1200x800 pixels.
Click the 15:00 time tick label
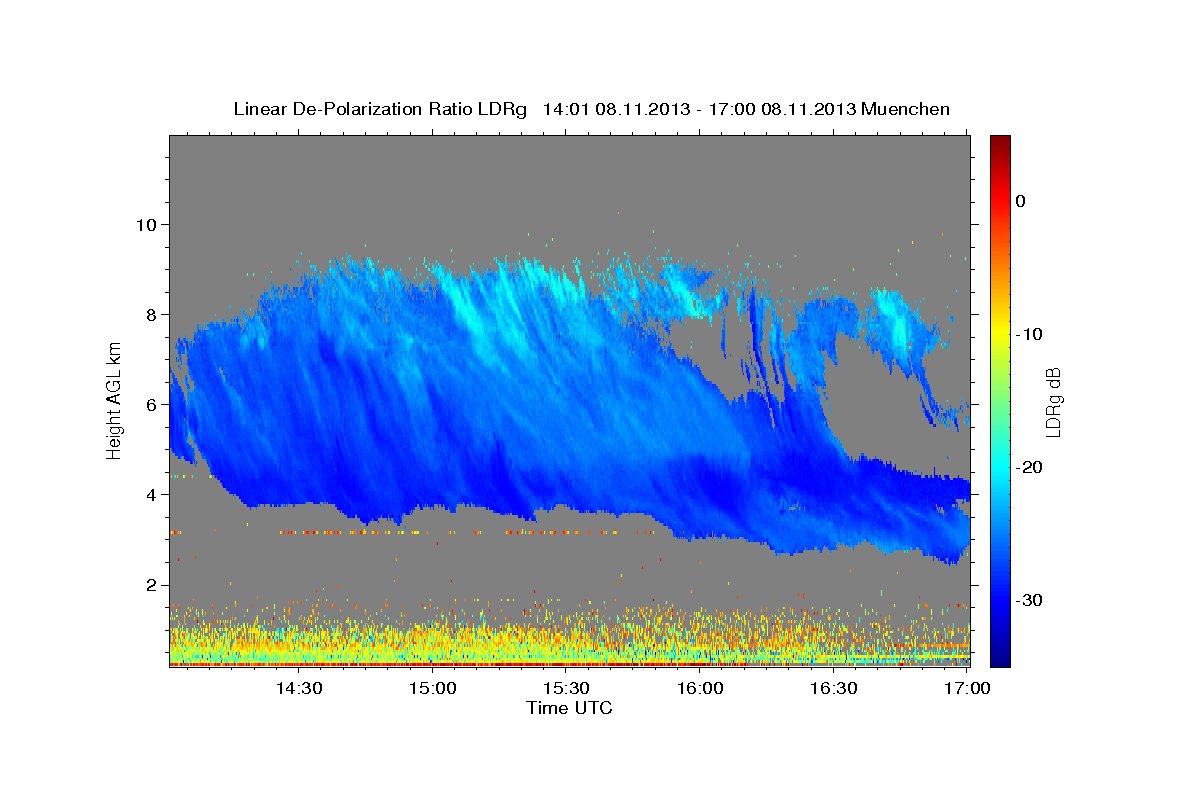click(x=433, y=689)
